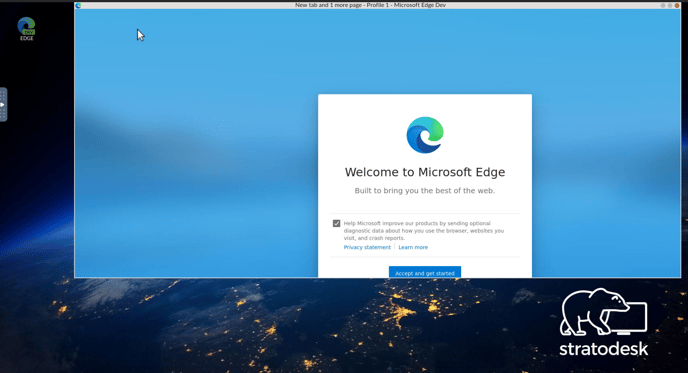This screenshot has height=373, width=688.
Task: Uncheck the optional diagnostic data checkbox
Action: click(x=337, y=223)
